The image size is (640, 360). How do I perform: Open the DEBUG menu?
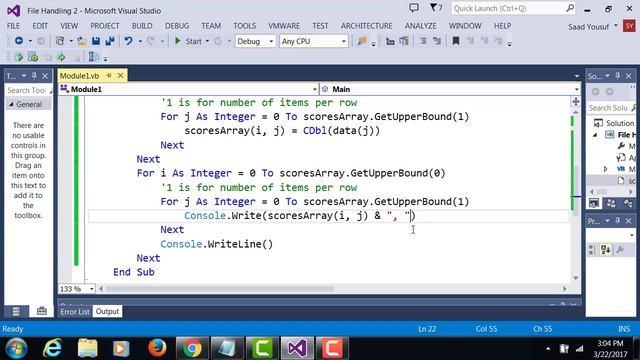(x=177, y=26)
